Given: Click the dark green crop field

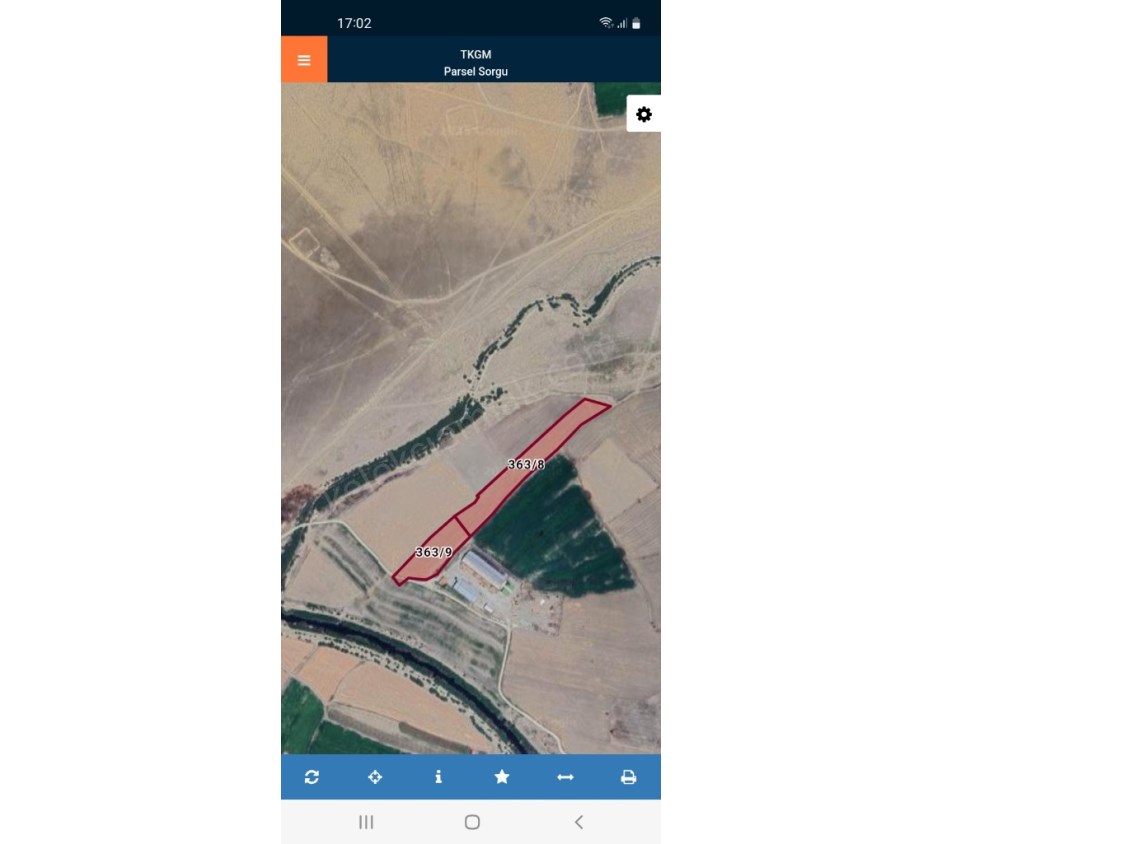Looking at the screenshot, I should click(x=554, y=530).
